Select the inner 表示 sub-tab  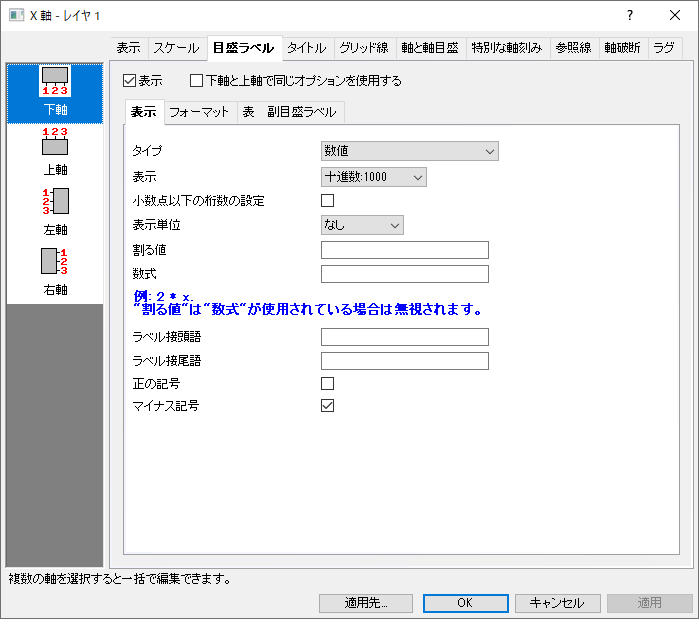(x=144, y=112)
